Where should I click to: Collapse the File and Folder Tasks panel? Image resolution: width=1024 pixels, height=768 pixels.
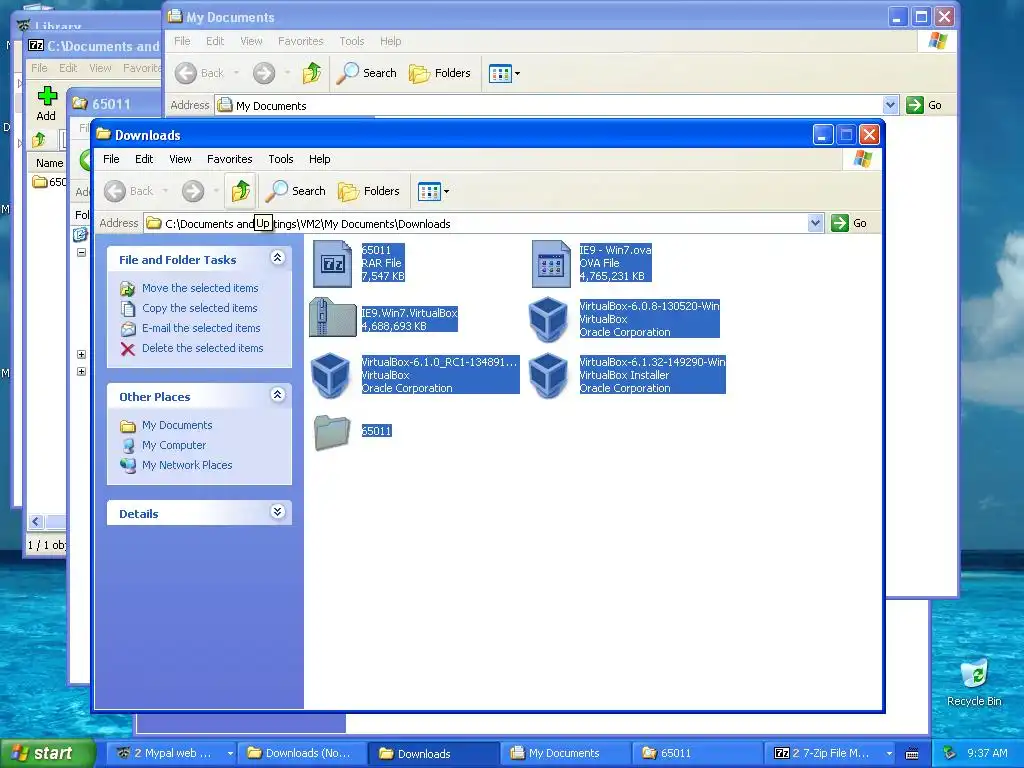point(278,258)
